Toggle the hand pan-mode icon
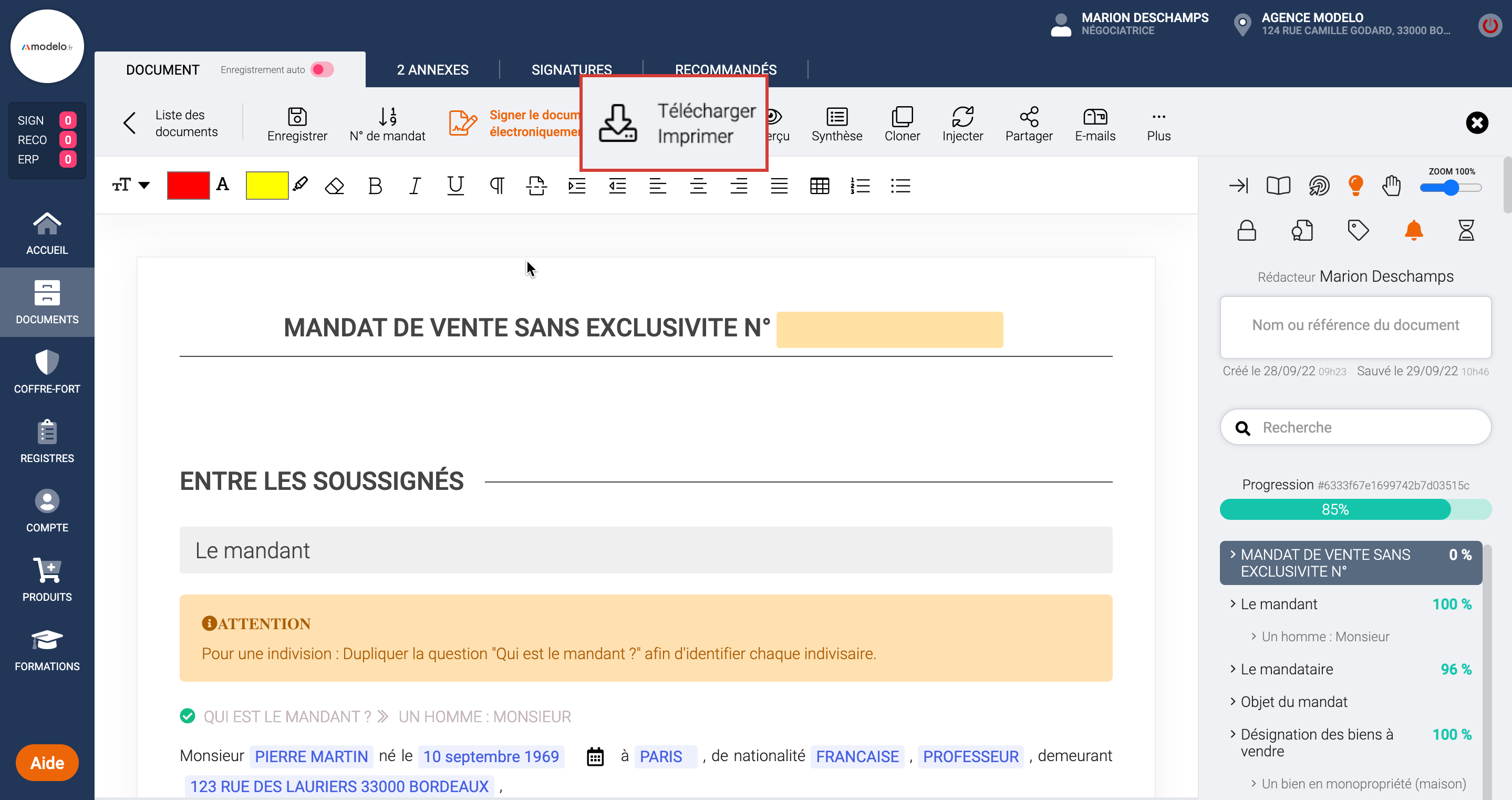The height and width of the screenshot is (800, 1512). point(1391,186)
